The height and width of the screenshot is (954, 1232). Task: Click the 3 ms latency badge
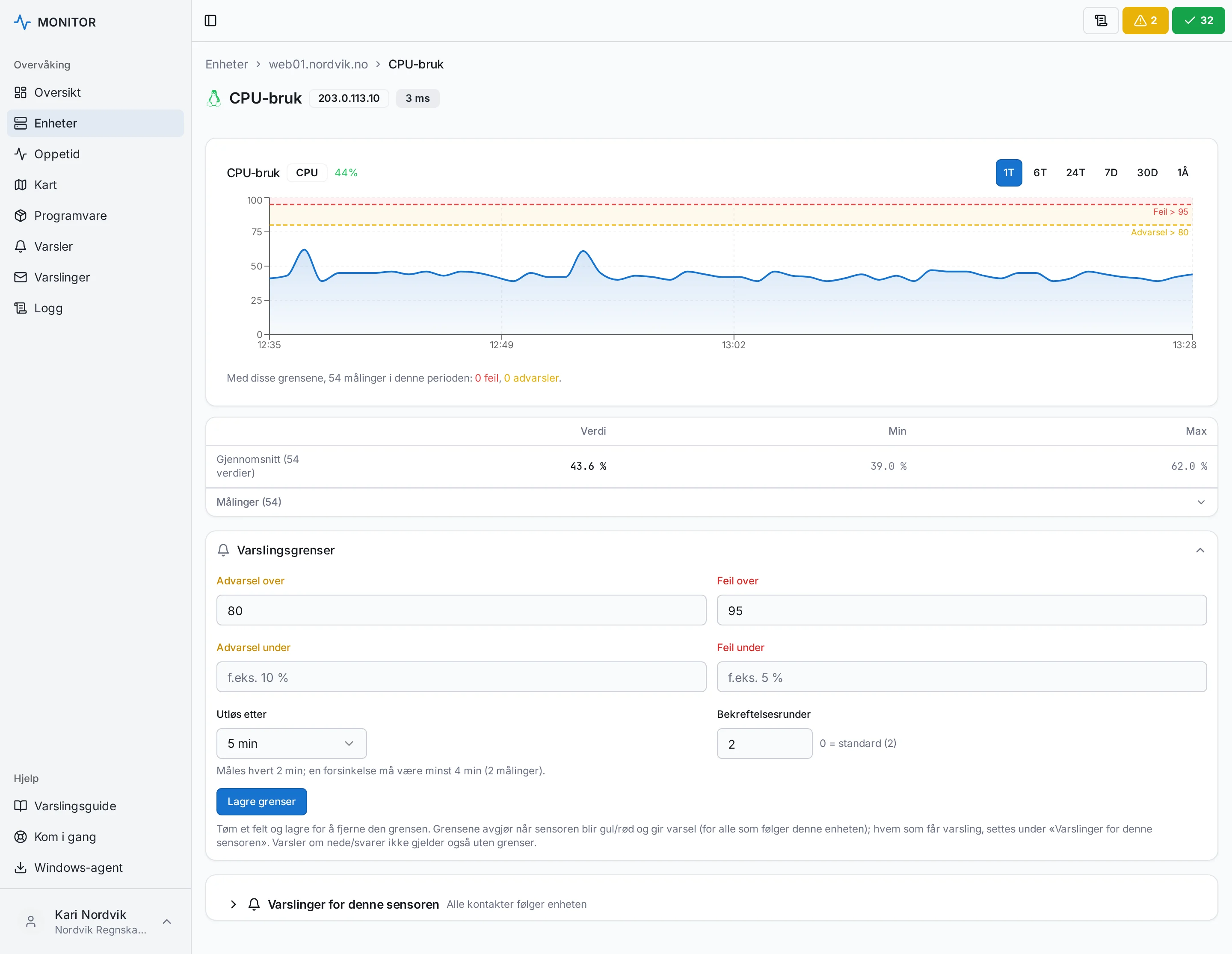click(x=418, y=98)
